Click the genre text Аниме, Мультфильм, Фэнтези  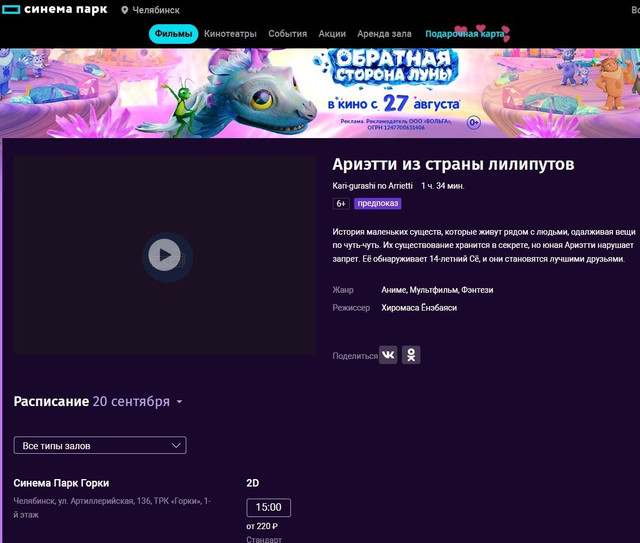[437, 290]
